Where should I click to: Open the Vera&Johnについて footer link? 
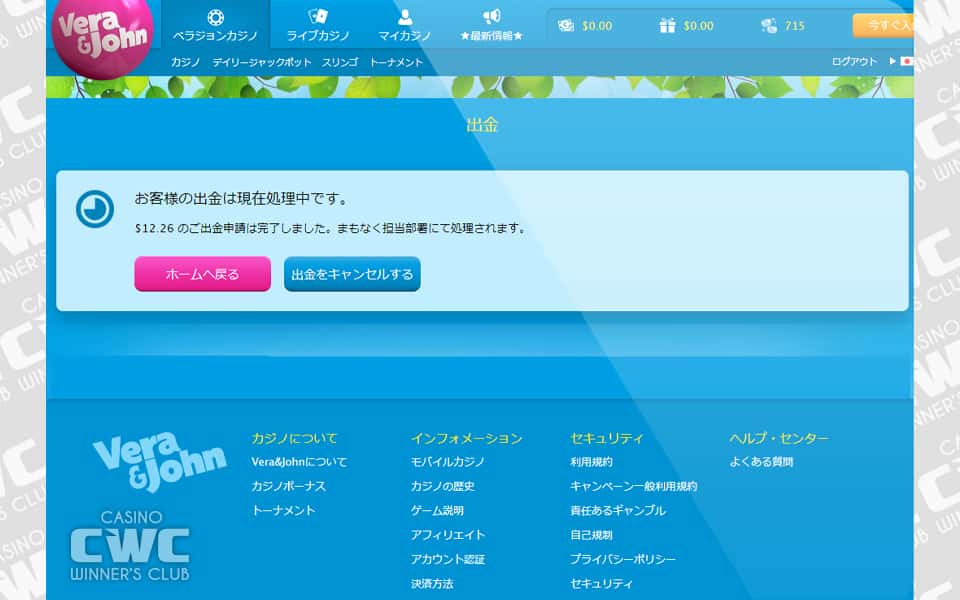click(x=299, y=462)
